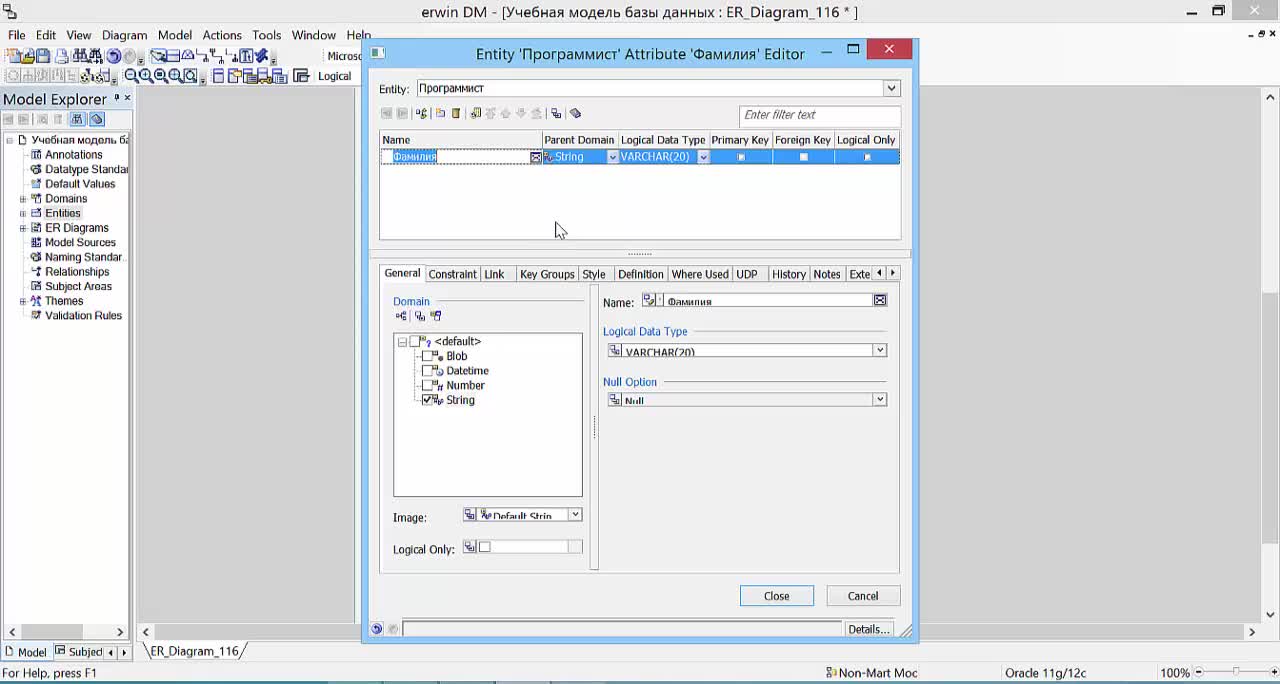This screenshot has height=684, width=1280.
Task: Open the Logical Data Type dropdown arrow
Action: coord(880,350)
